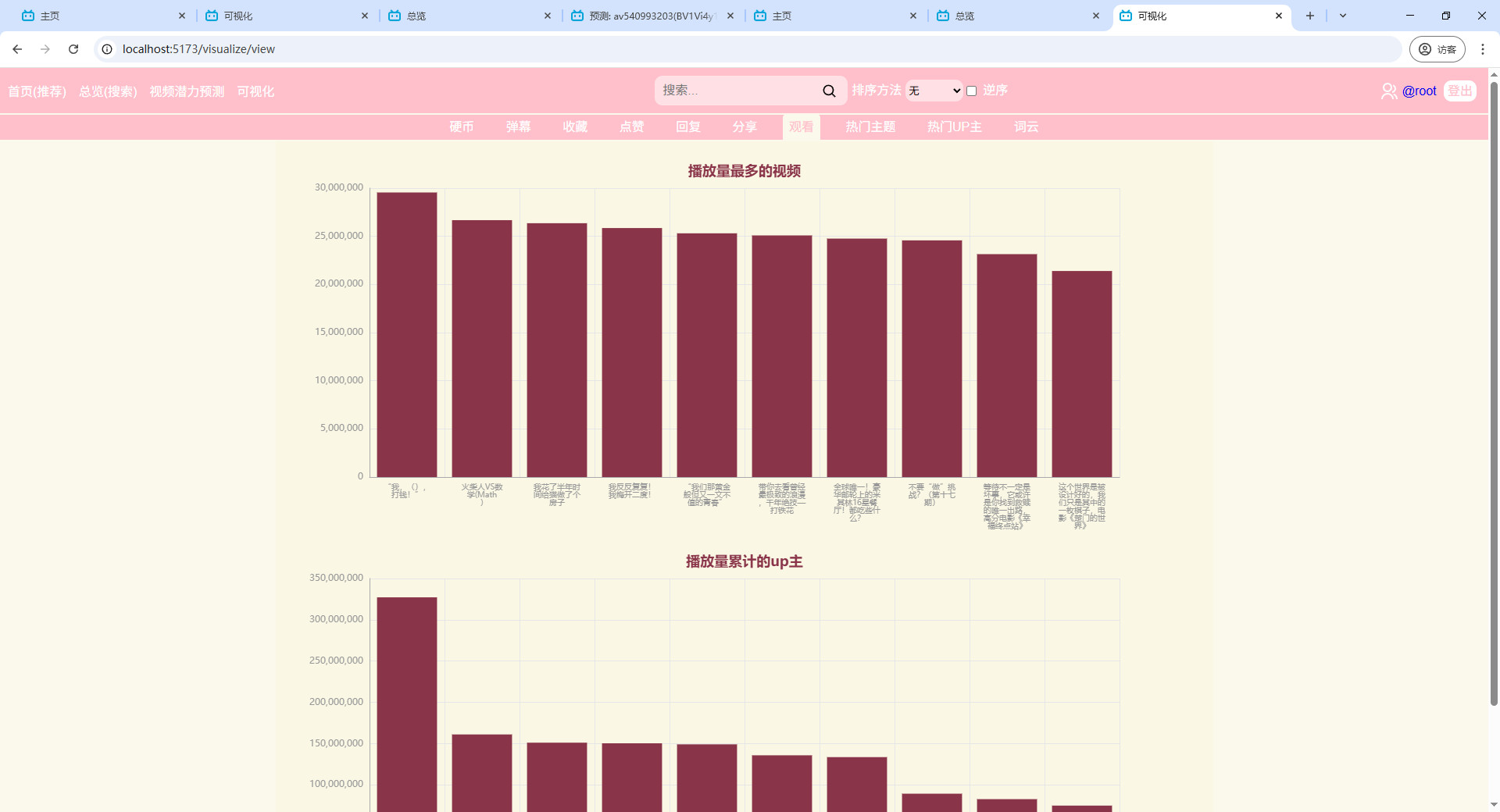Click the x-axis label 我反反复复!我梅开二度!
1500x812 pixels.
click(x=630, y=490)
